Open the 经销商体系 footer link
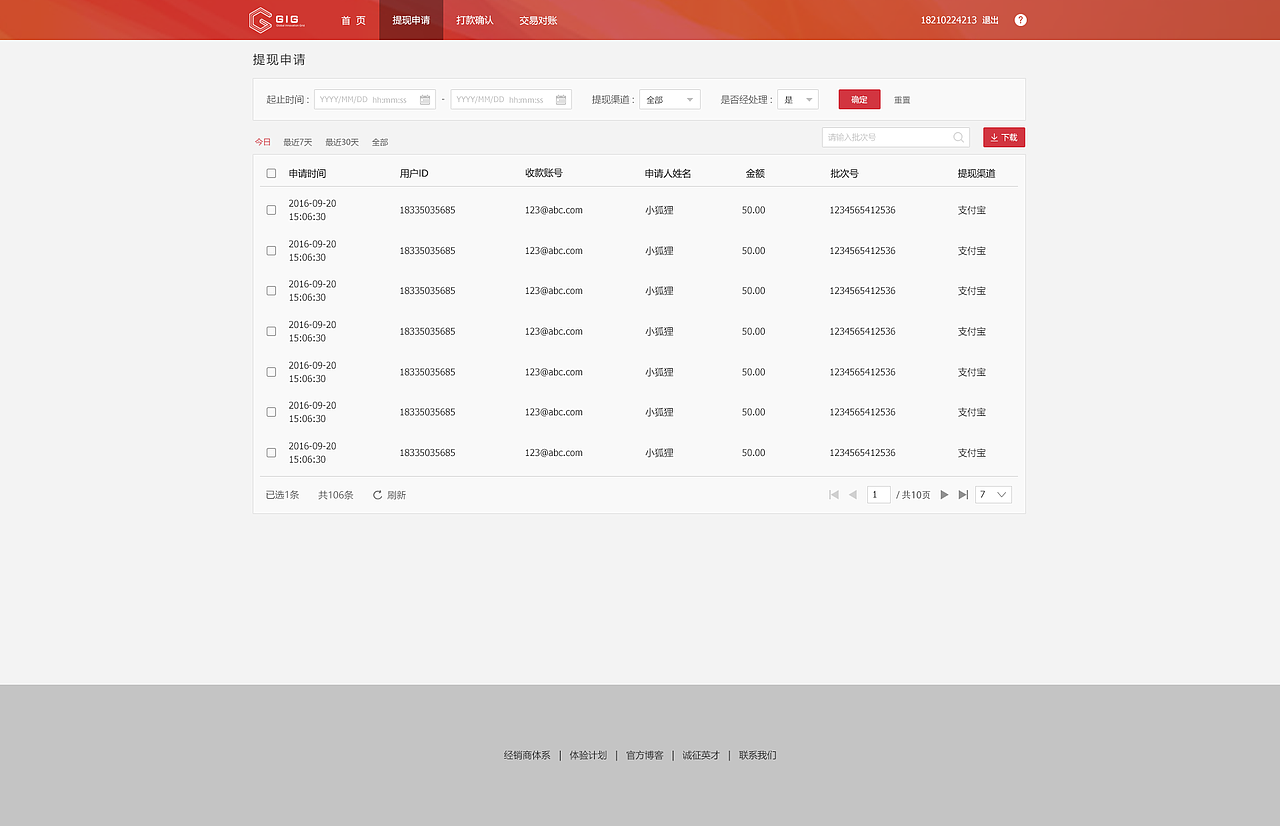This screenshot has width=1280, height=826. (x=527, y=755)
